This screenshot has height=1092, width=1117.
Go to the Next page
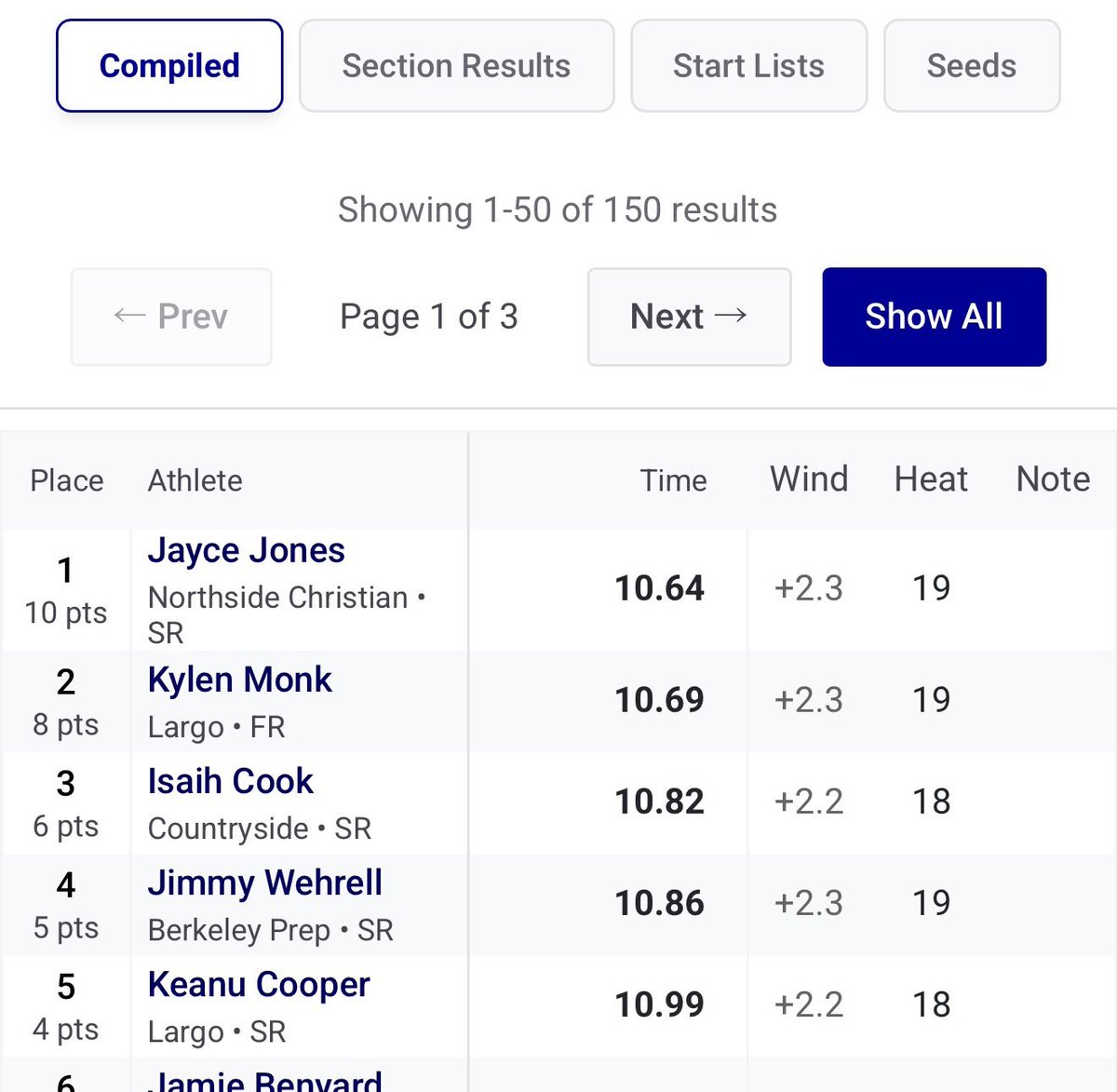point(690,317)
